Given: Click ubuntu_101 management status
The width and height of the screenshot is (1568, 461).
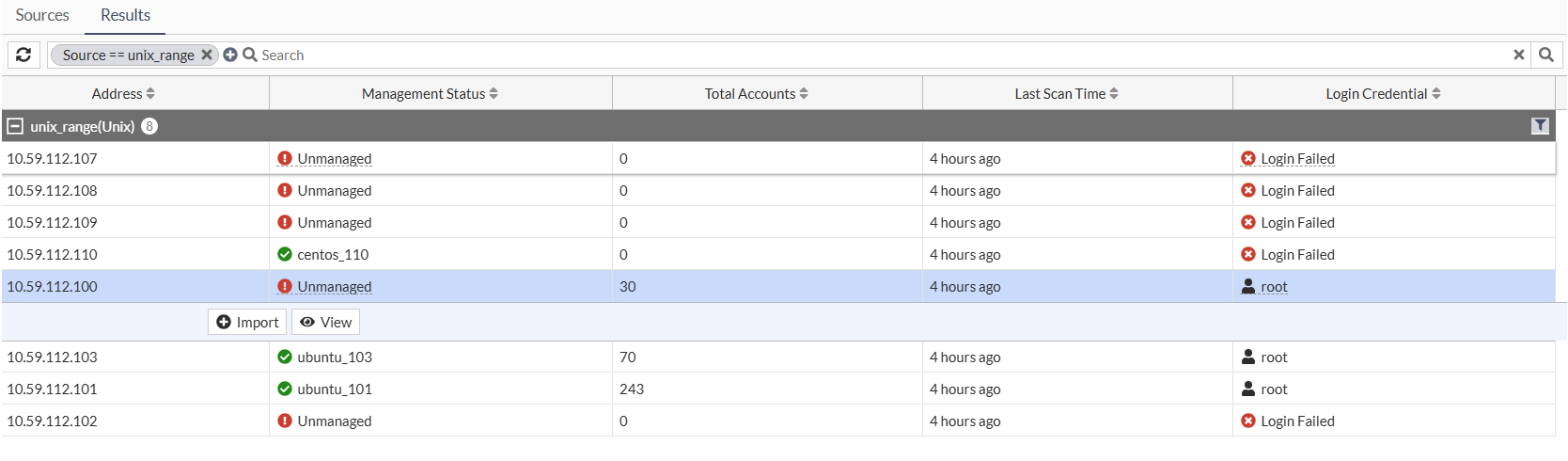Looking at the screenshot, I should pos(335,389).
